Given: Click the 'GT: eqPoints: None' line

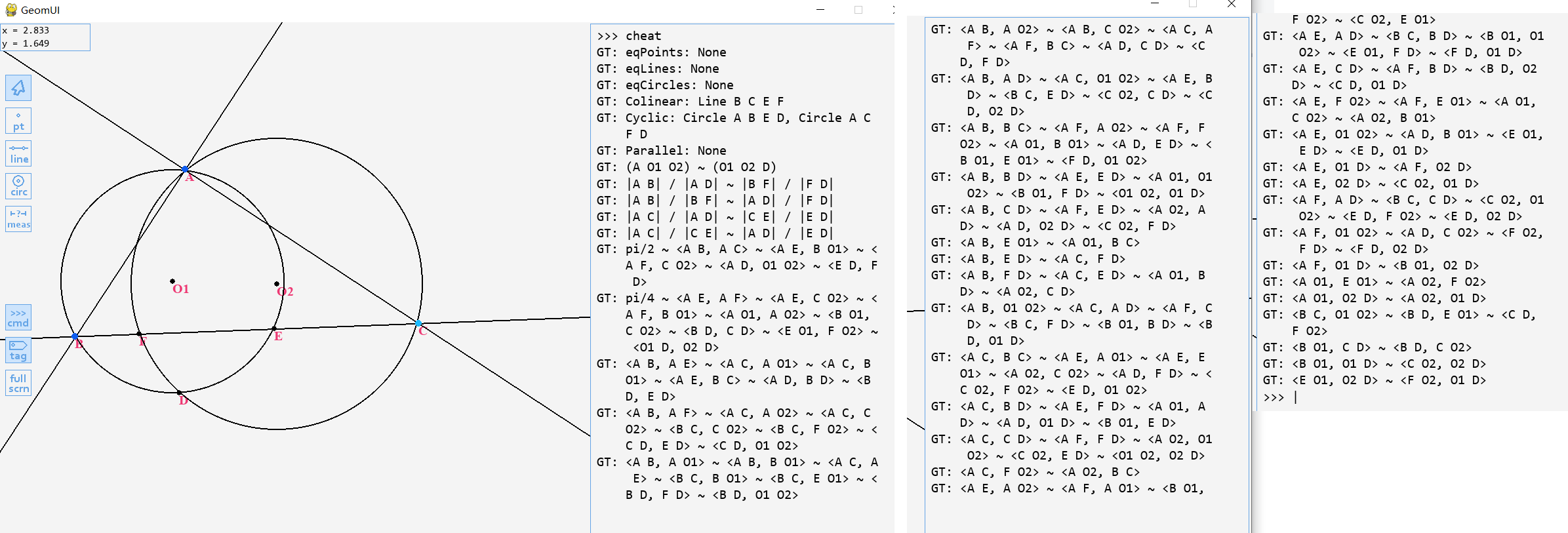Looking at the screenshot, I should [x=661, y=52].
